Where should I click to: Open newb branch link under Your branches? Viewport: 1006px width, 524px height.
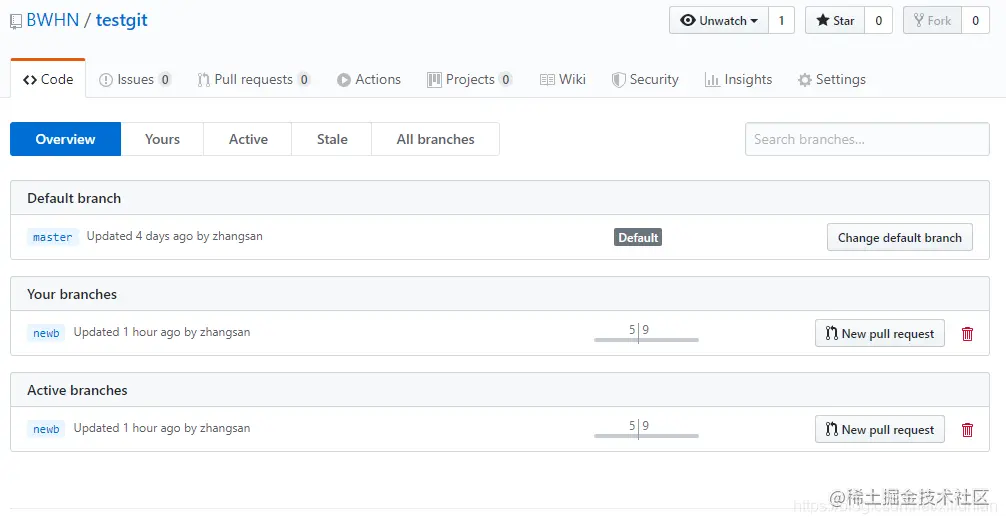pos(46,333)
